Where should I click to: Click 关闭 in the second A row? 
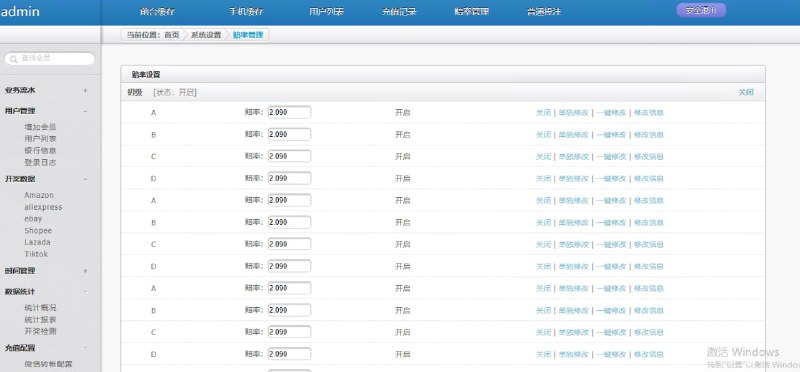point(543,201)
